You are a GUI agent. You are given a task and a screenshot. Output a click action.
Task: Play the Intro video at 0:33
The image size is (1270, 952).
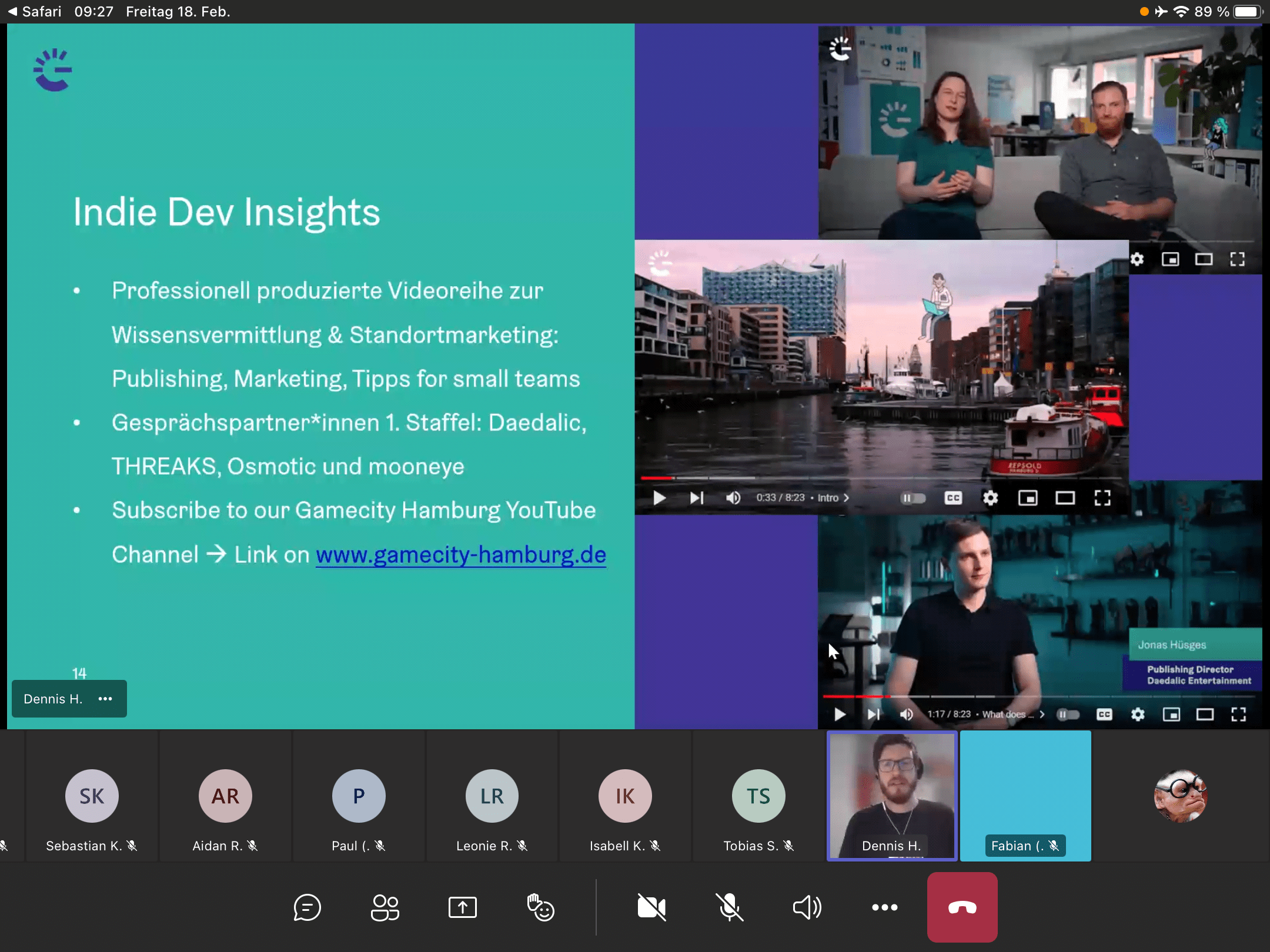click(659, 498)
